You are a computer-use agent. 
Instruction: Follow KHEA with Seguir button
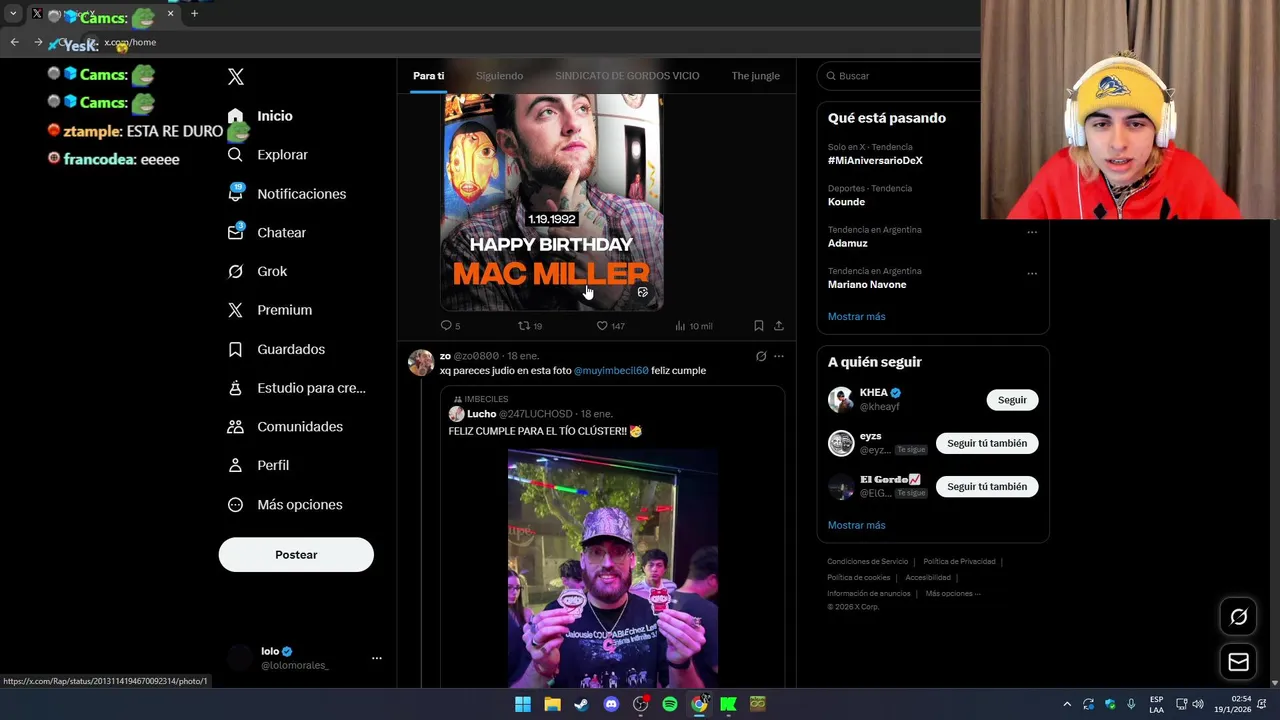[x=1012, y=400]
